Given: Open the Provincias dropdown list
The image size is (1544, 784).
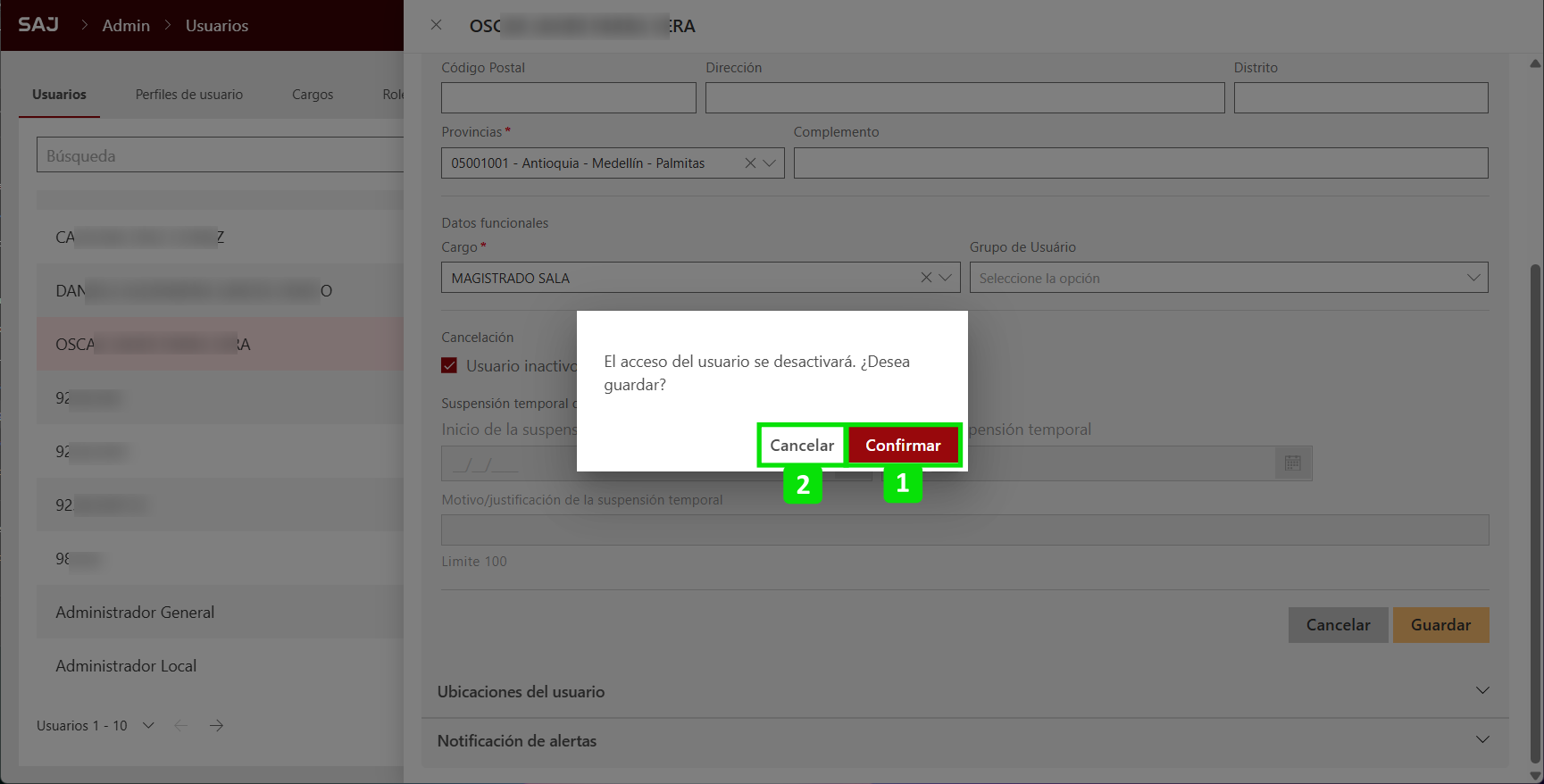Looking at the screenshot, I should coord(770,163).
